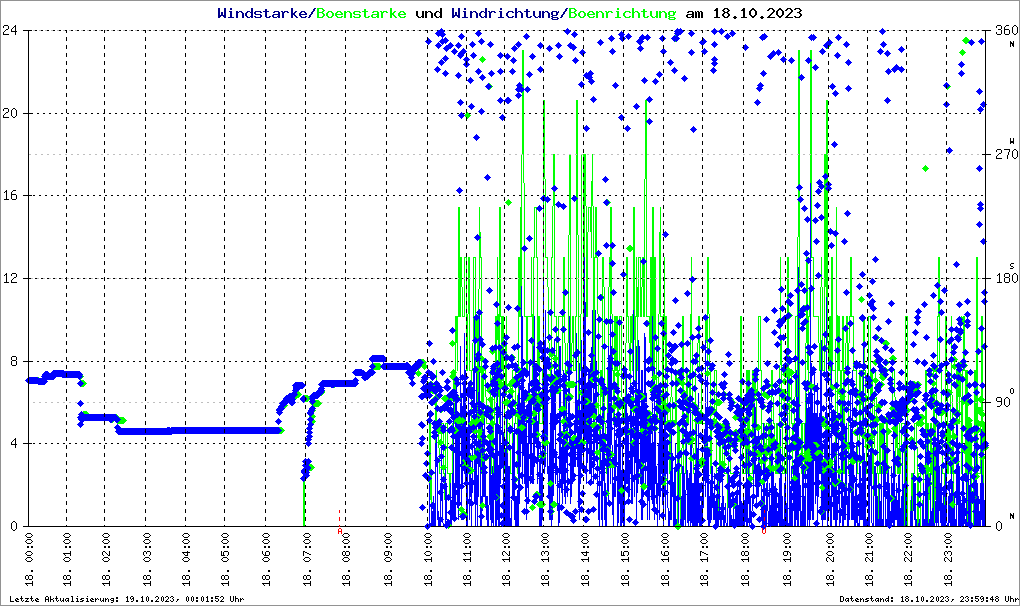1020x606 pixels.
Task: Click the '18. 06:00' time axis label
Action: point(267,559)
